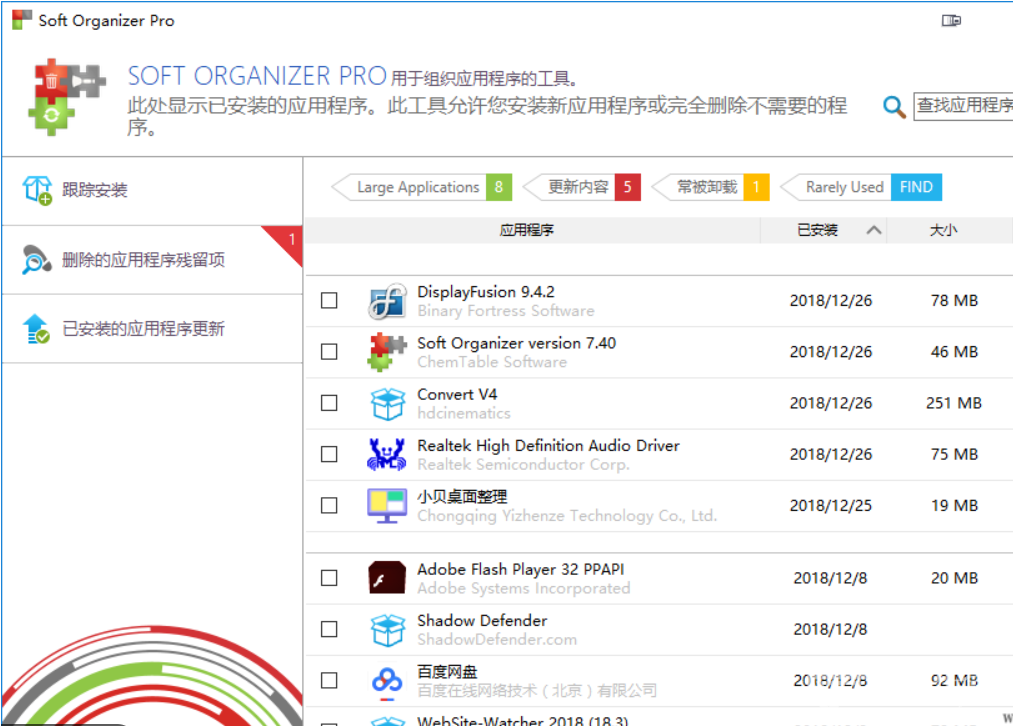Tick the 小贝桌面整理 checkbox
1013x726 pixels.
[x=329, y=505]
